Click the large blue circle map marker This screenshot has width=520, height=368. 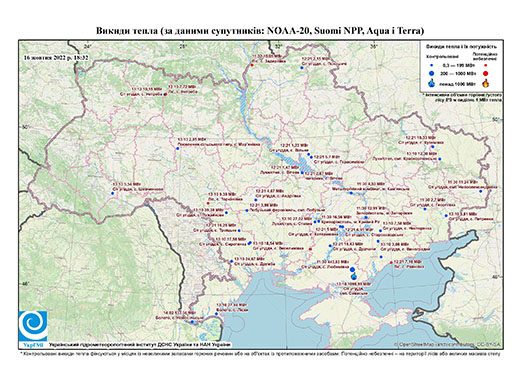coord(352,269)
